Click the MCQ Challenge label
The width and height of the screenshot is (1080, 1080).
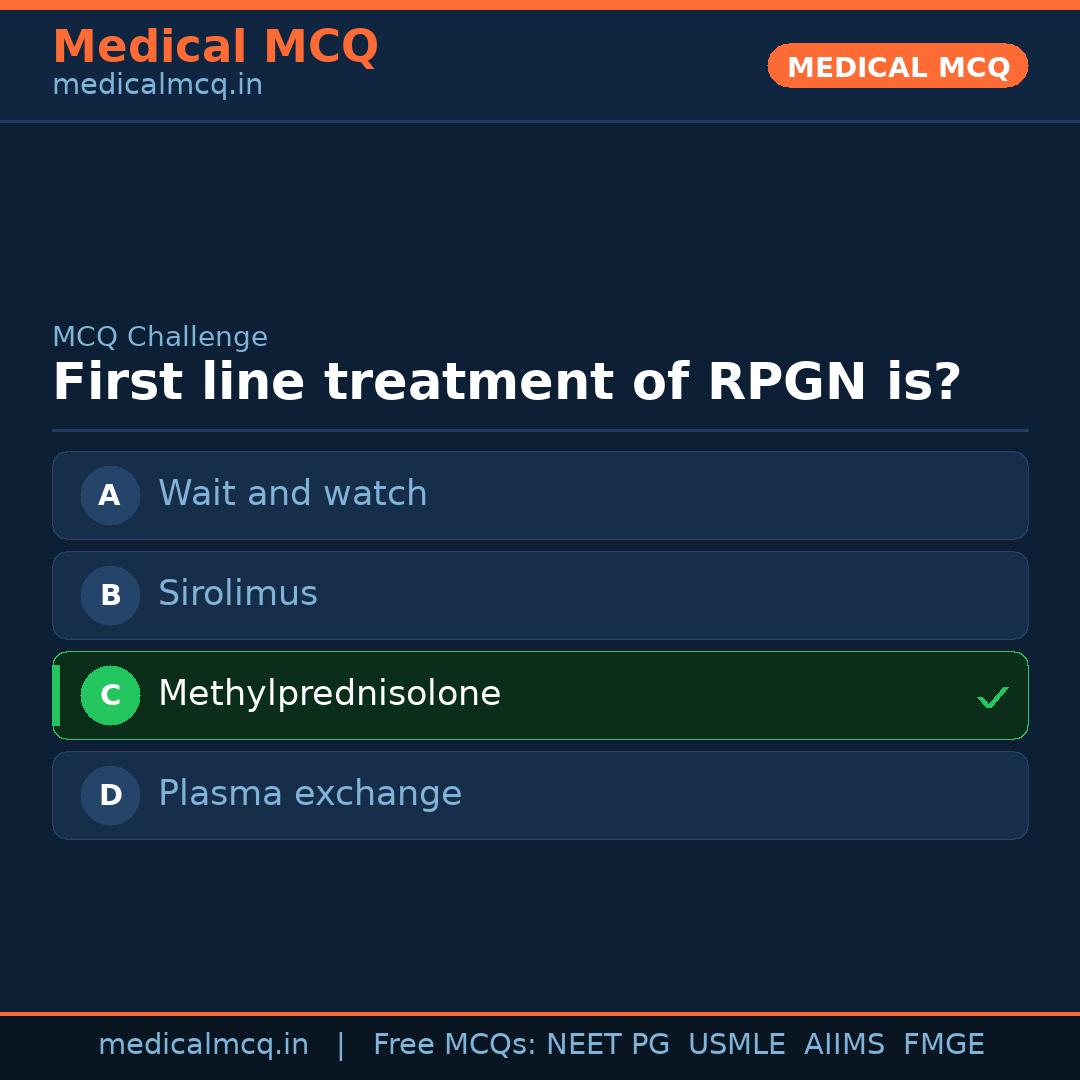pyautogui.click(x=160, y=338)
